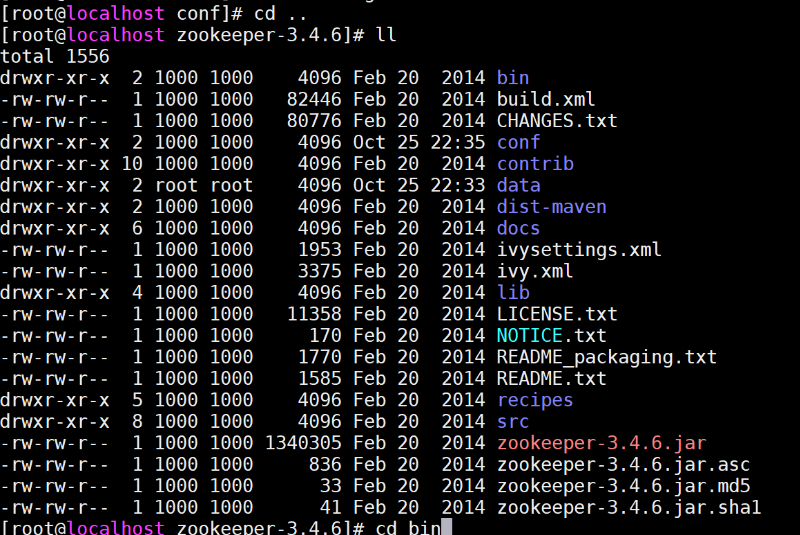
Task: Click the build.xml file name
Action: pyautogui.click(x=546, y=99)
